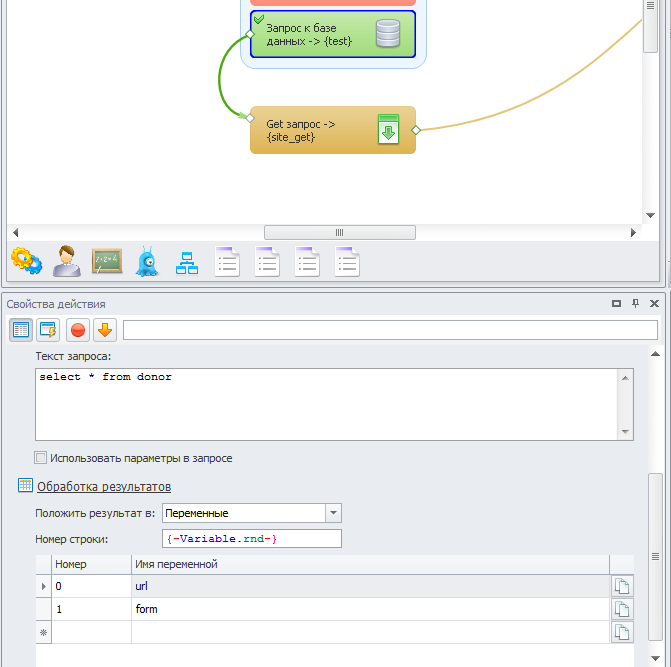Click copy icon in the form row
Viewport: 671px width, 667px height.
click(622, 609)
